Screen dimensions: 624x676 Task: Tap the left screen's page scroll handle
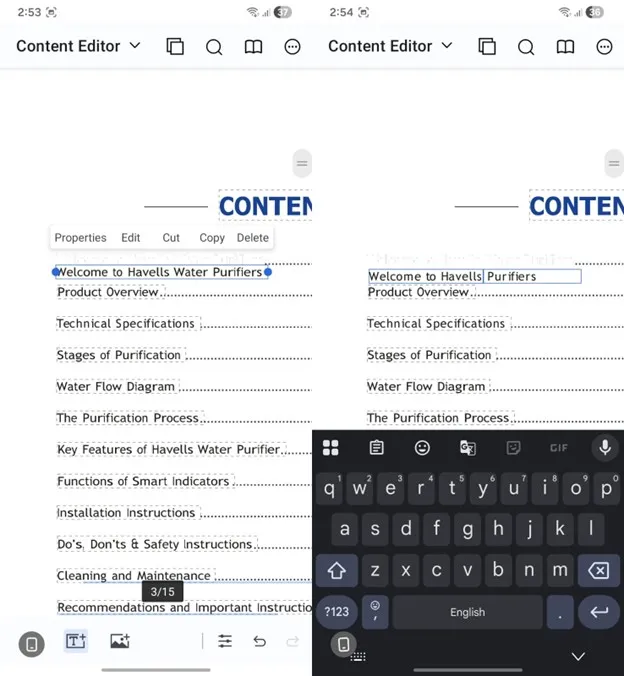[x=302, y=164]
